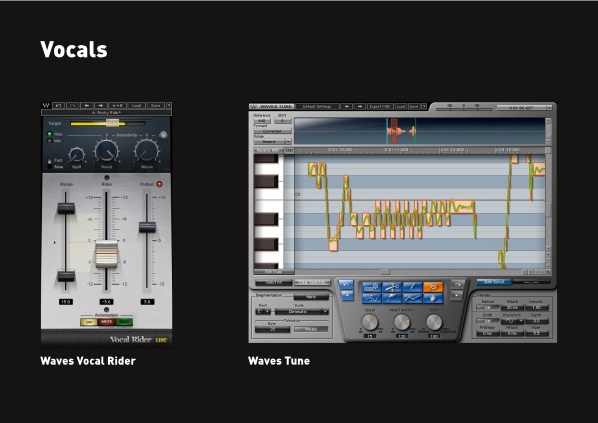Click Reference 440 value field
This screenshot has width=598, height=423.
click(x=261, y=121)
